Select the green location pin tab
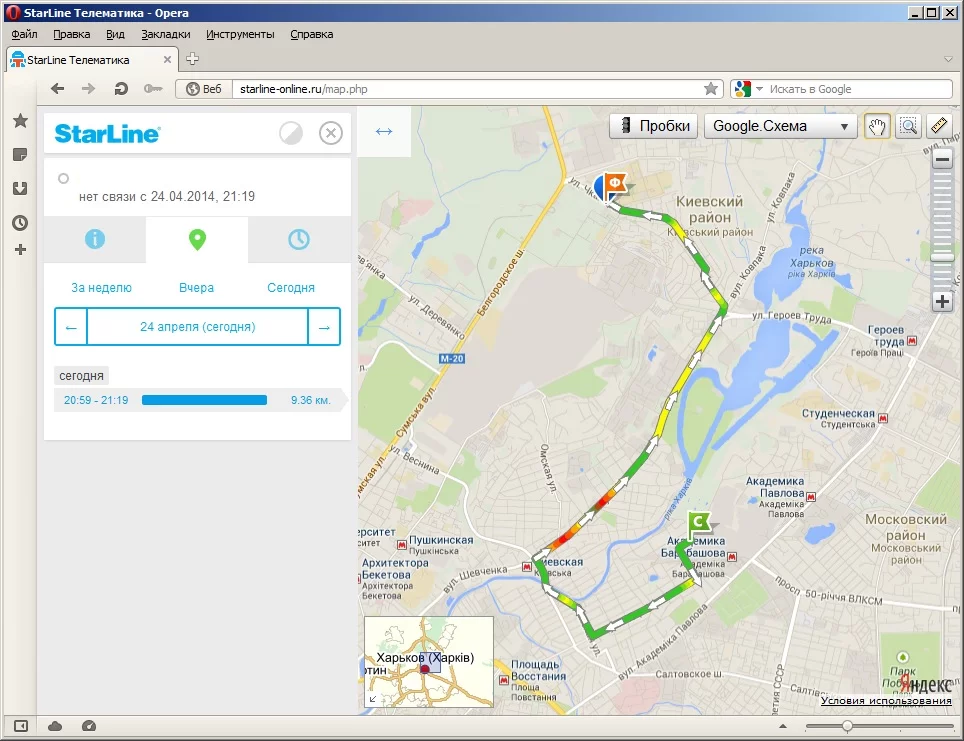This screenshot has width=964, height=741. pyautogui.click(x=197, y=239)
